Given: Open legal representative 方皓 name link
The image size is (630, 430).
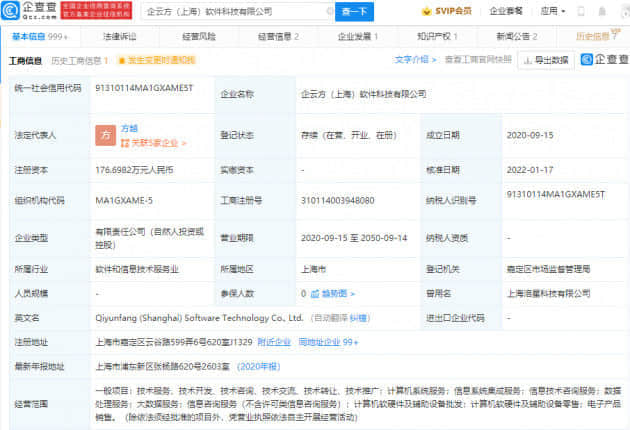Looking at the screenshot, I should tap(129, 129).
